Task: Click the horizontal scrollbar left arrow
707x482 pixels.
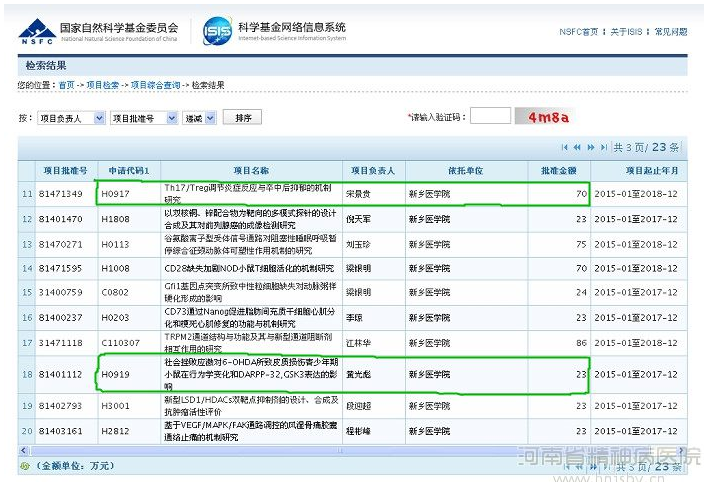Action: (23, 450)
